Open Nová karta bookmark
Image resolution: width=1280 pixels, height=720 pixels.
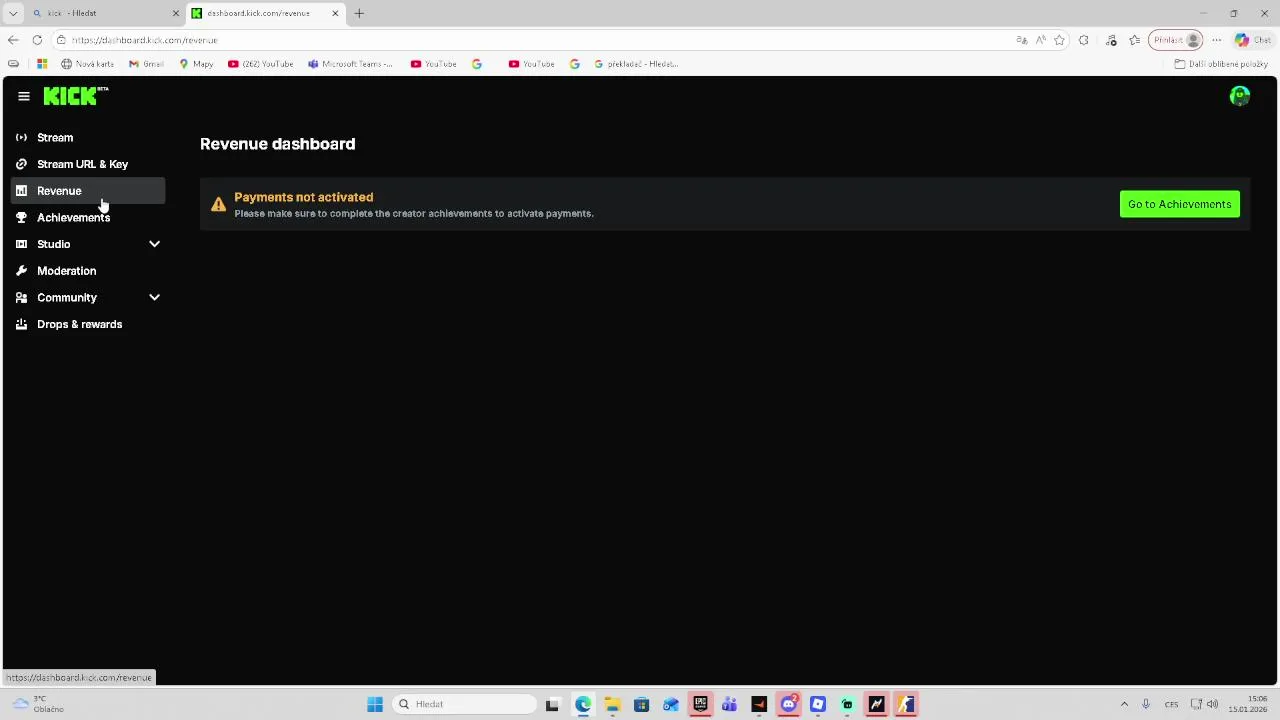pyautogui.click(x=88, y=64)
